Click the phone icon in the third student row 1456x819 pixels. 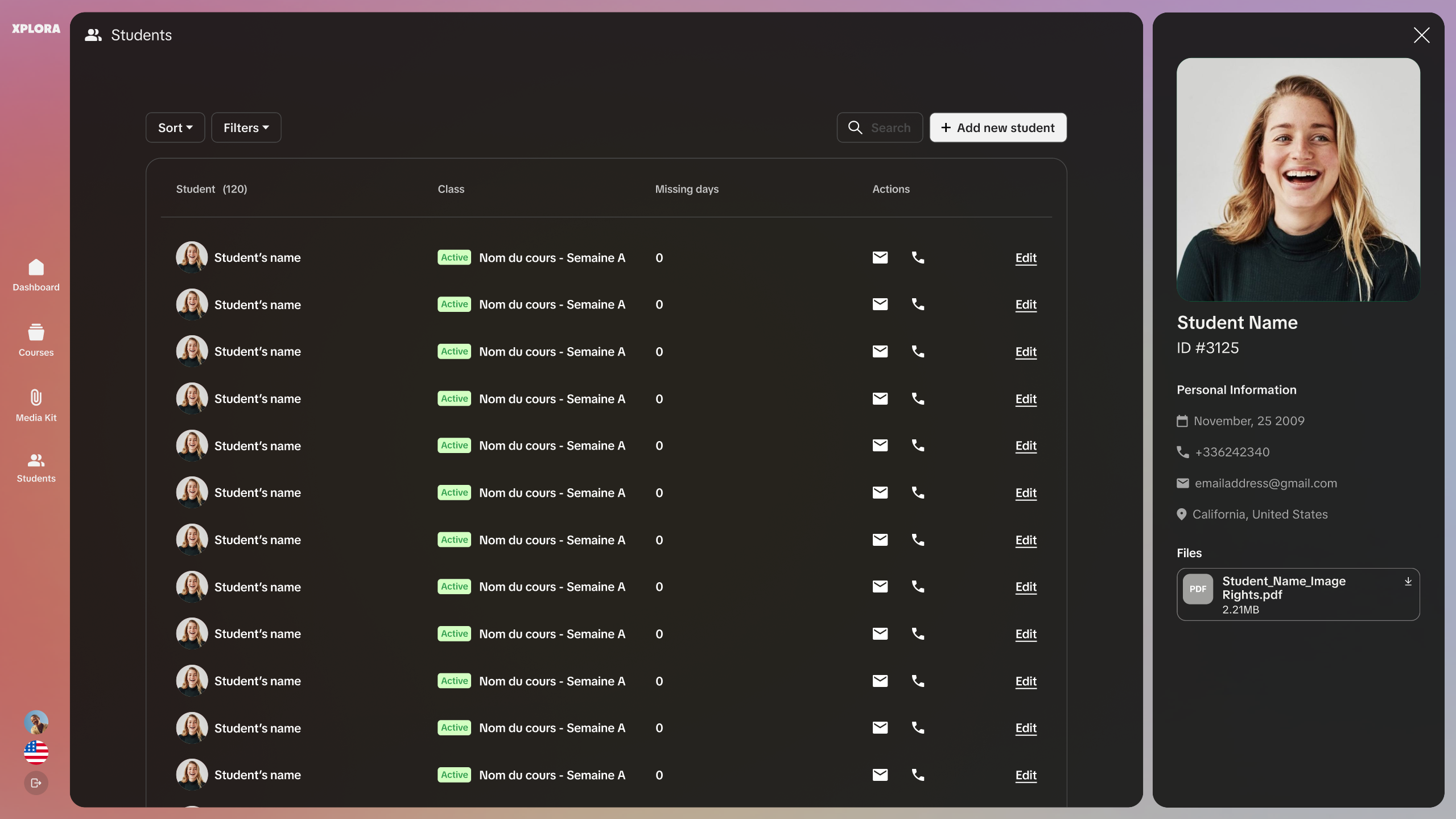[918, 351]
